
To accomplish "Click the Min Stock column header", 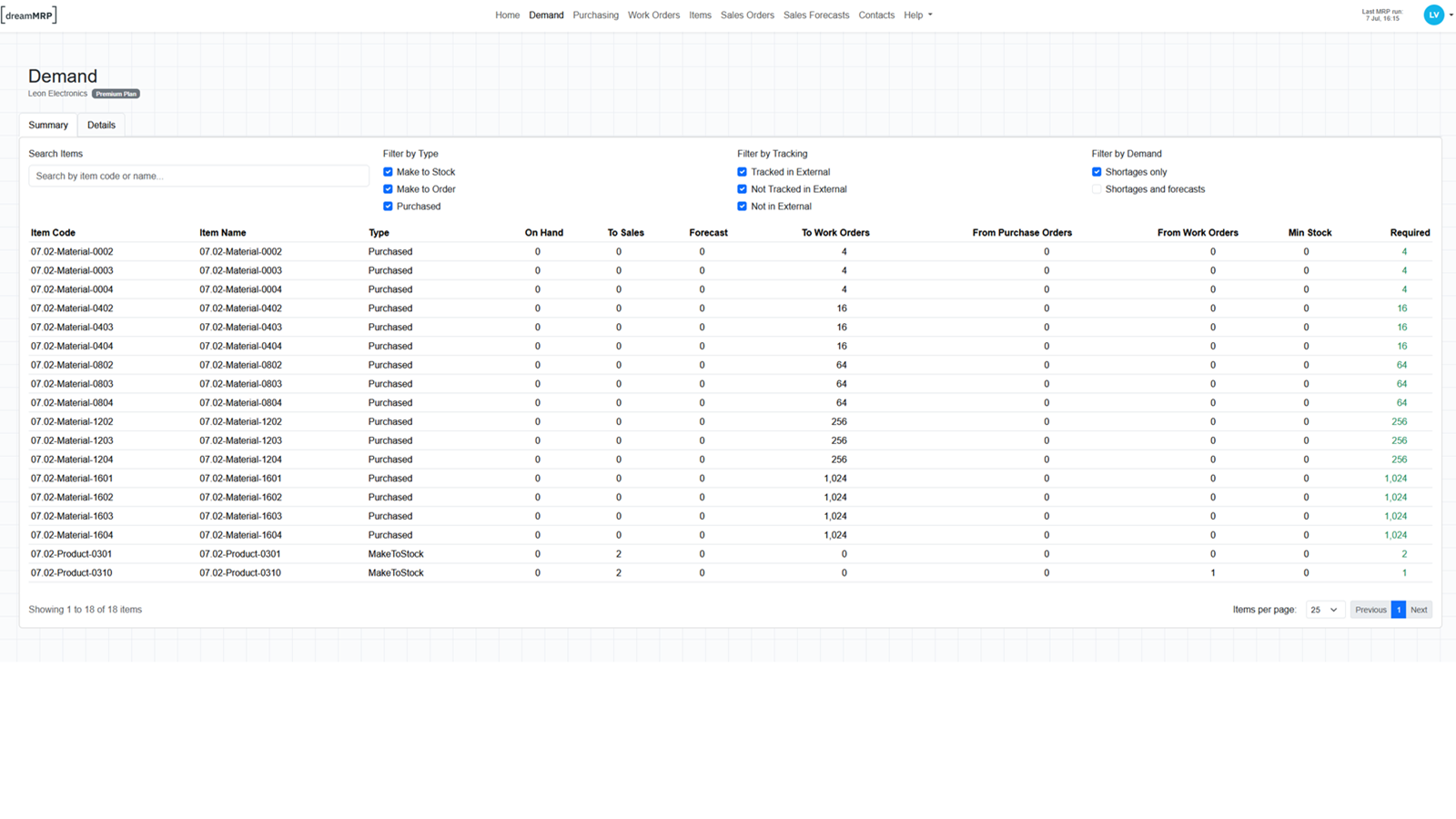I will pyautogui.click(x=1309, y=233).
